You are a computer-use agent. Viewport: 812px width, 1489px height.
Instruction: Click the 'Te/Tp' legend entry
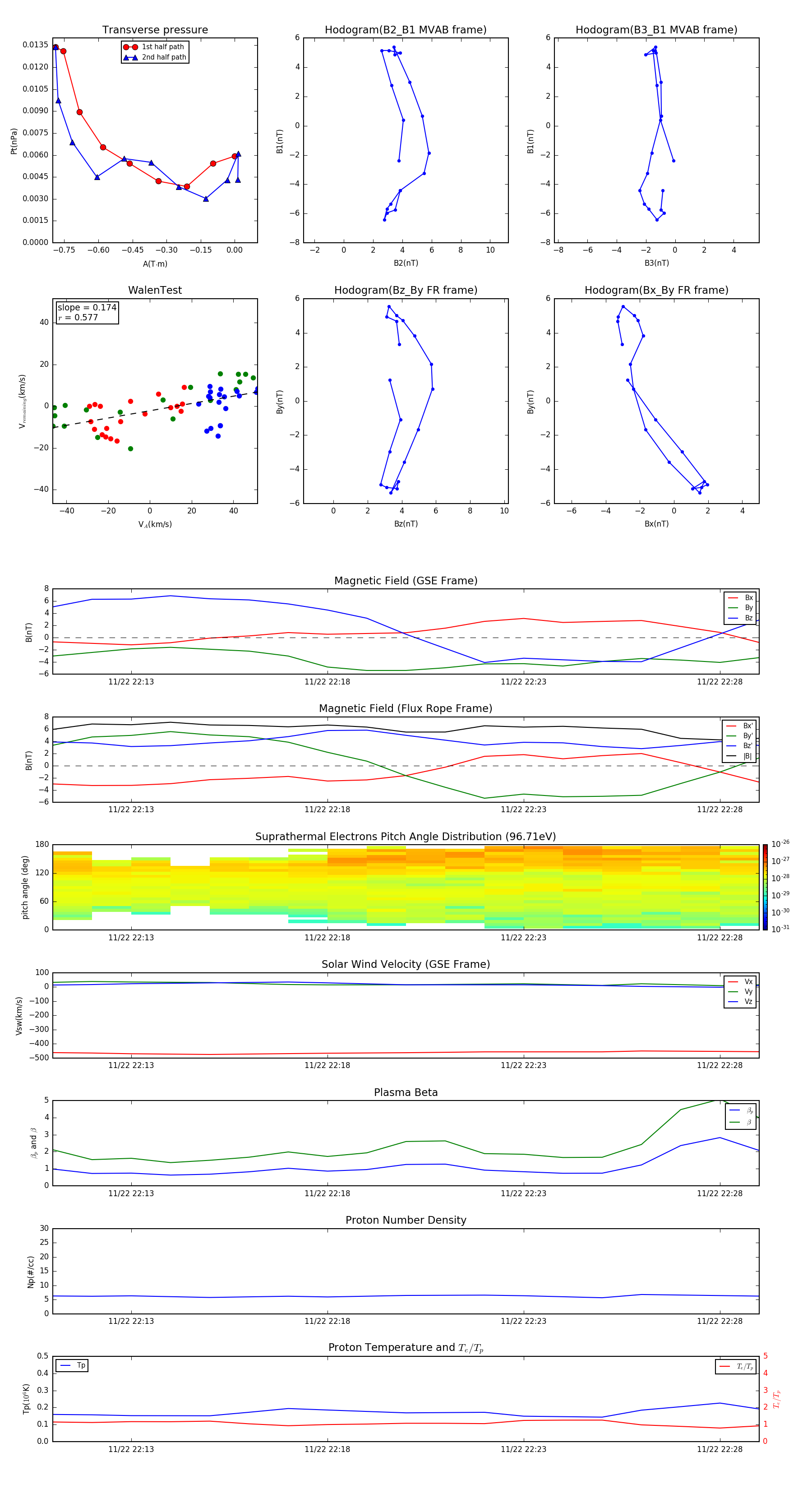(x=737, y=1366)
